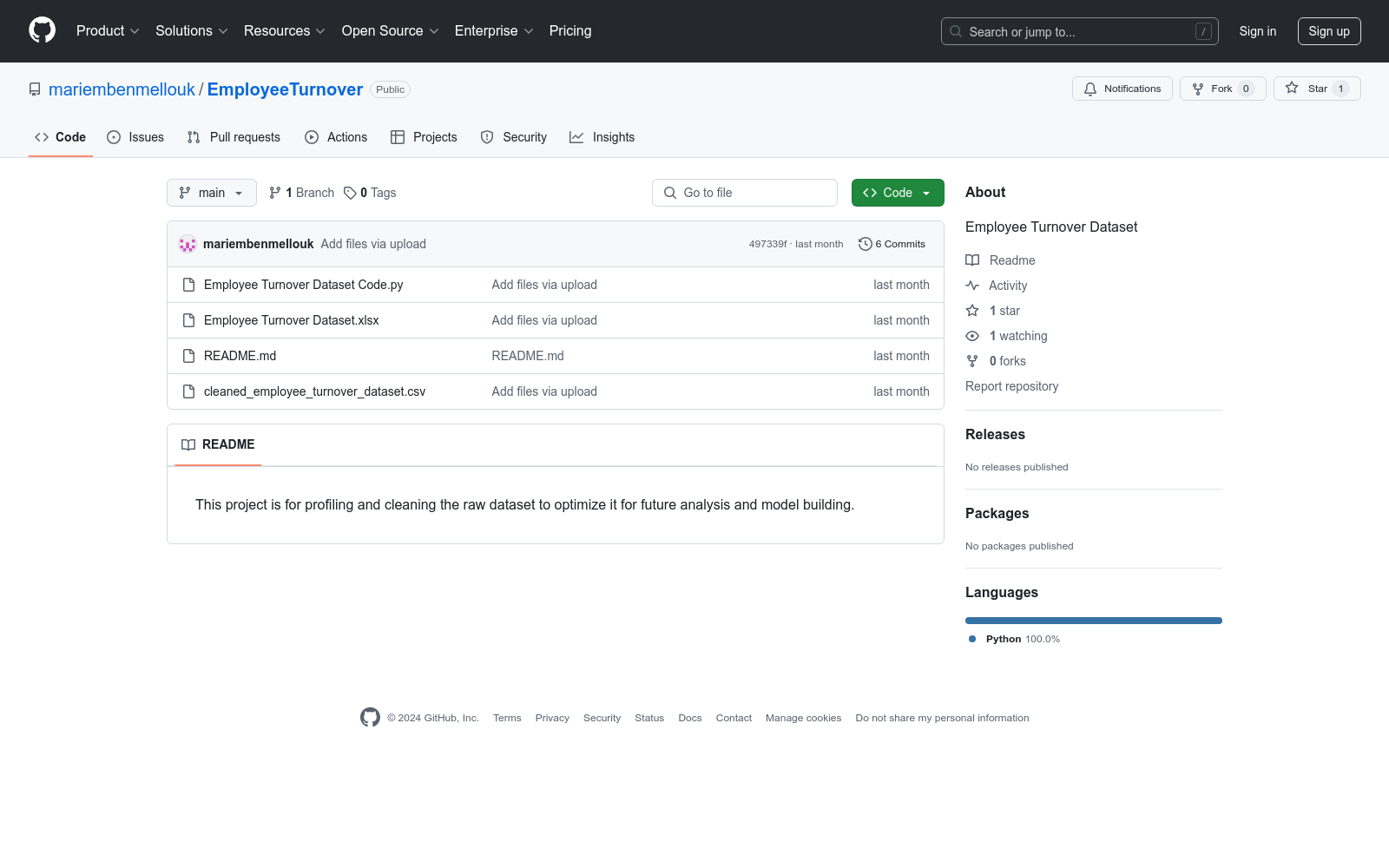Open the Issues tab
This screenshot has width=1389, height=868.
(x=135, y=137)
